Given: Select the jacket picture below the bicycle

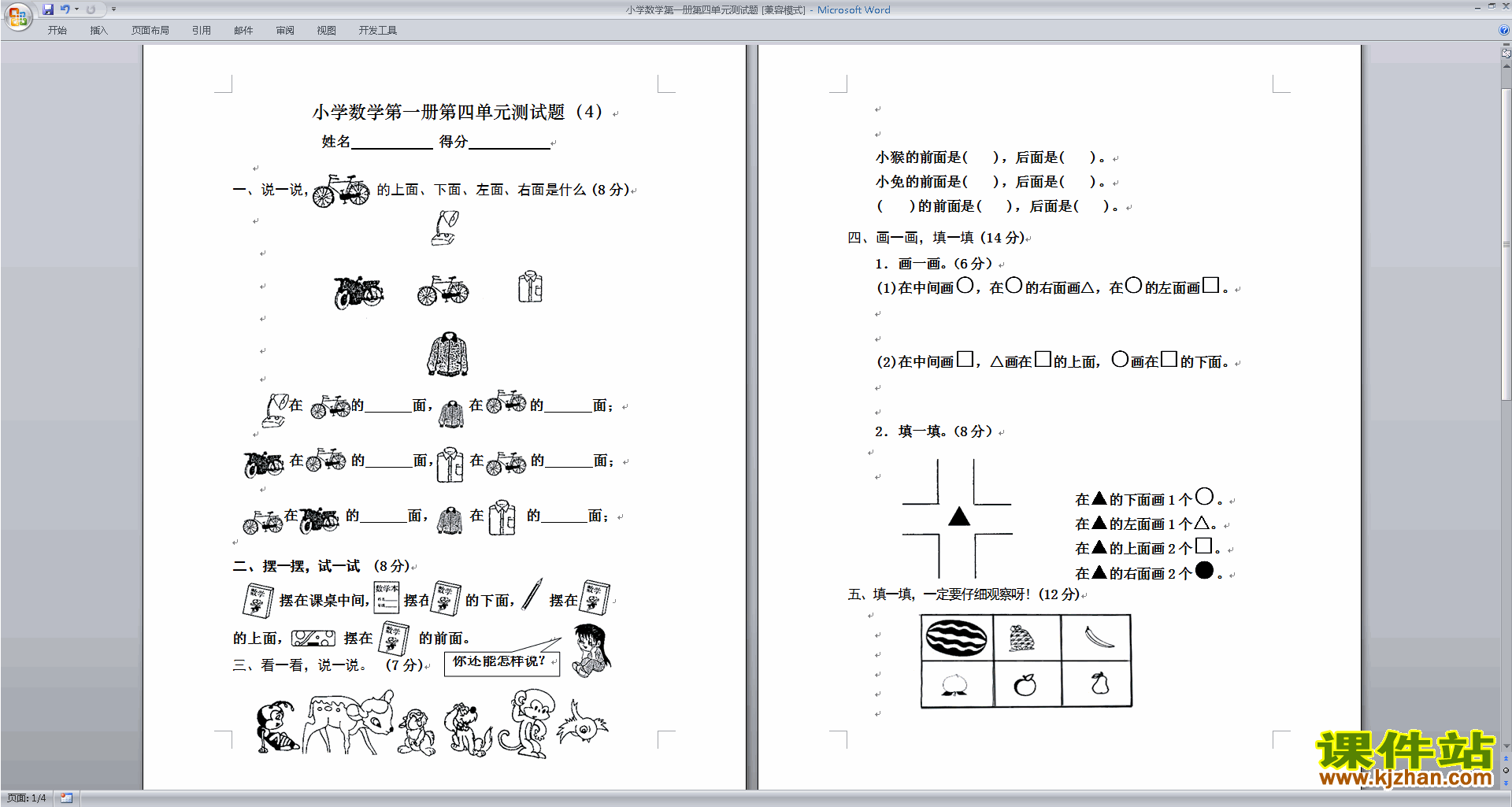Looking at the screenshot, I should pyautogui.click(x=448, y=354).
